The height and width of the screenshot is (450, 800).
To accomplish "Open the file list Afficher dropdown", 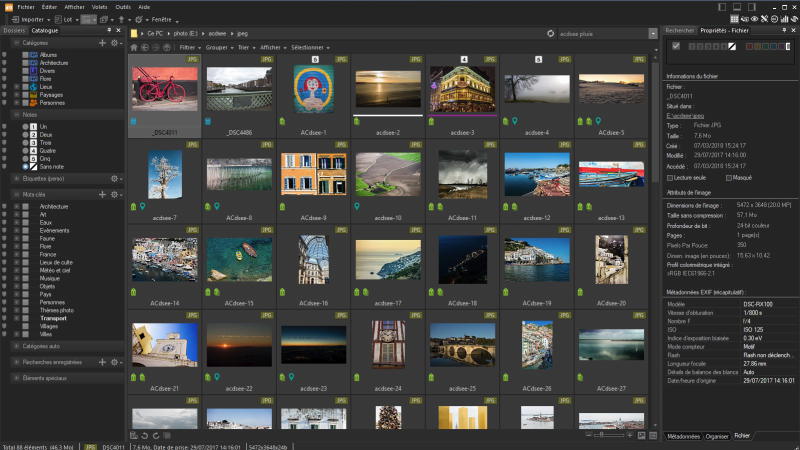I will tap(273, 47).
